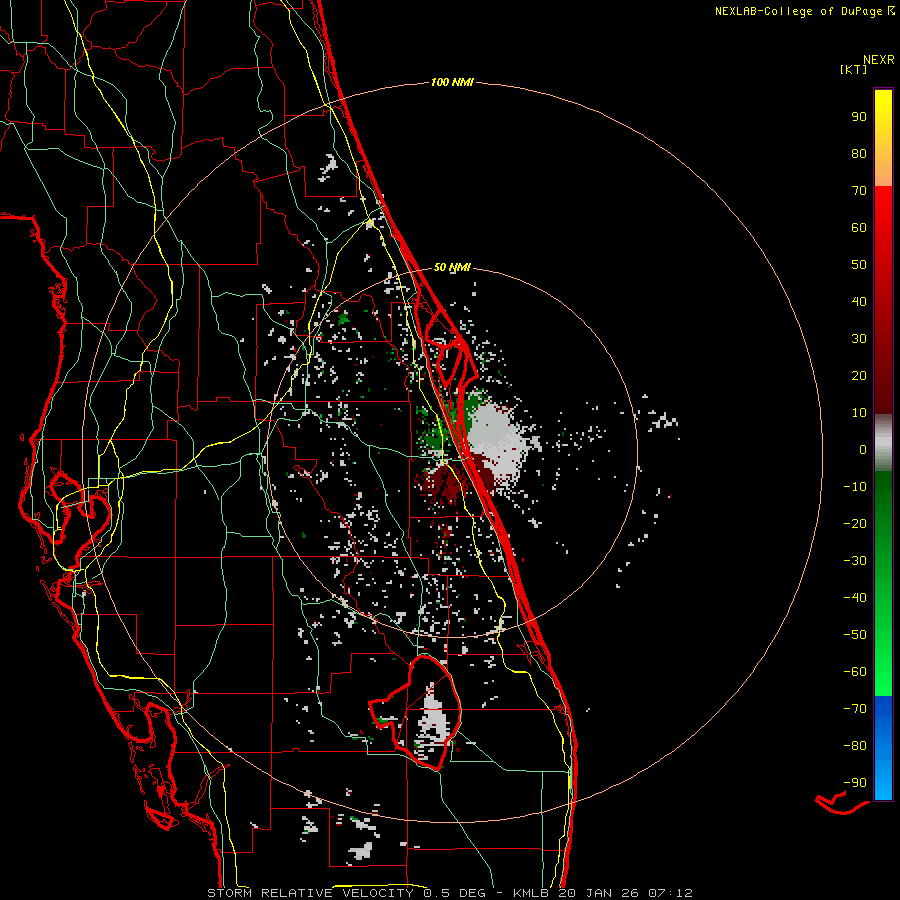
Task: Click the NEXR label above the scale
Action: [x=879, y=60]
